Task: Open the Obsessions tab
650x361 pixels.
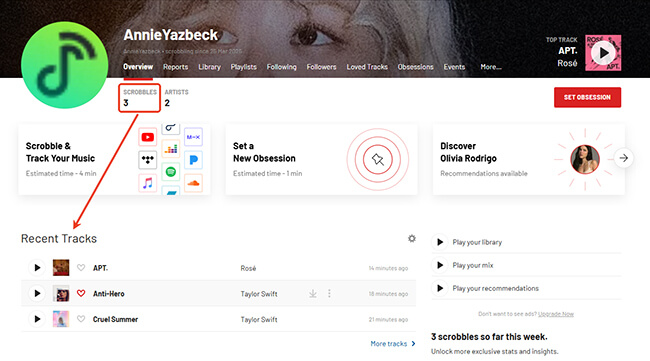Action: (415, 67)
